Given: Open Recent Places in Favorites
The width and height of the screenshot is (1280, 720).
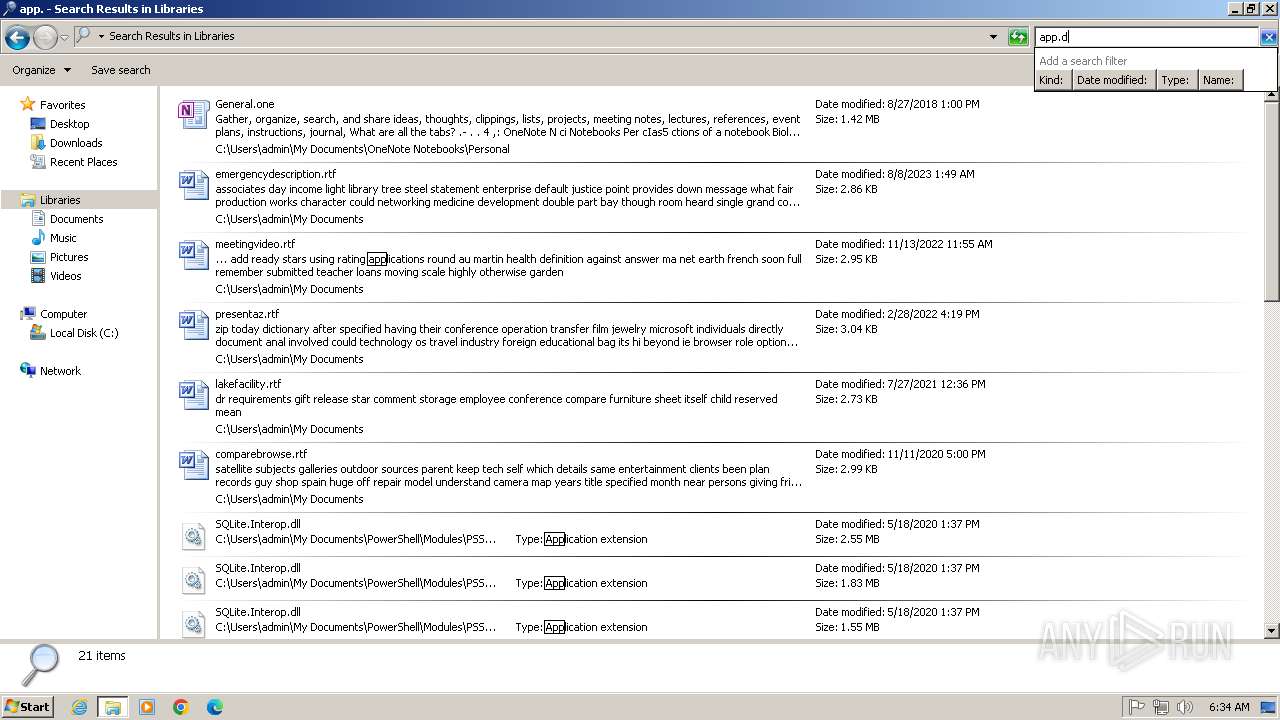Looking at the screenshot, I should [83, 162].
